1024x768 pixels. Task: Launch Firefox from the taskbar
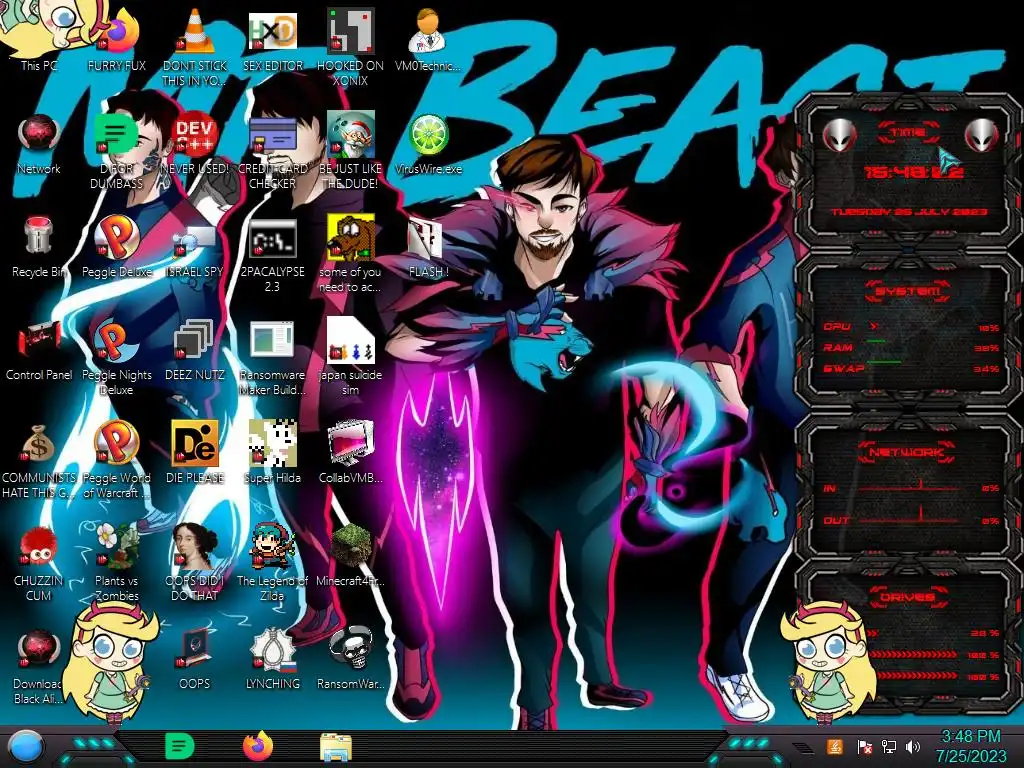click(258, 746)
